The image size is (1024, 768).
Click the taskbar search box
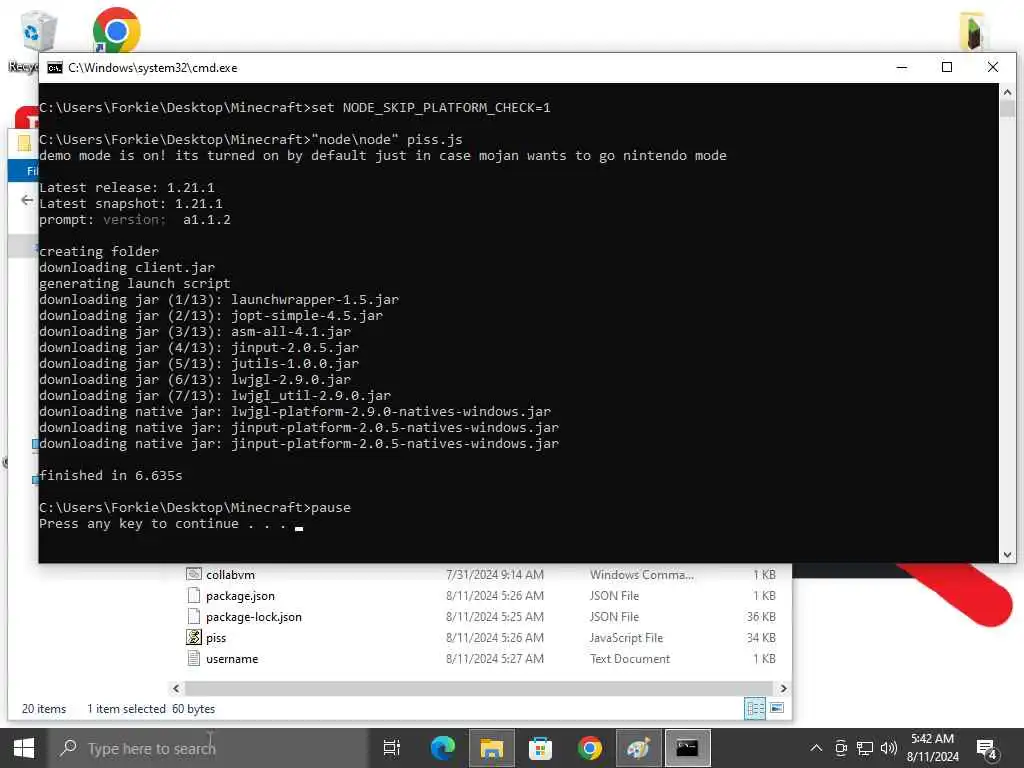point(208,748)
